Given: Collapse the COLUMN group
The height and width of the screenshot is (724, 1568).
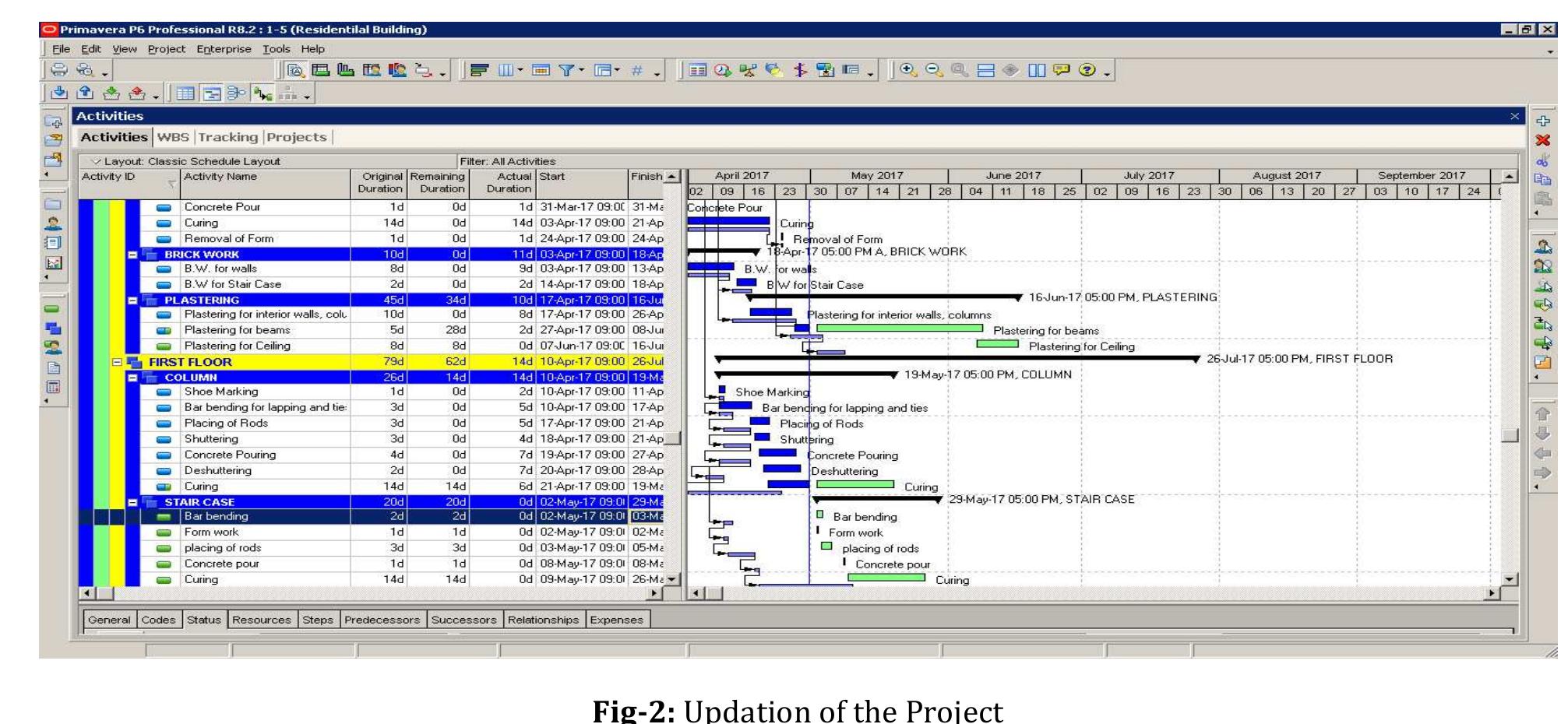Looking at the screenshot, I should click(132, 378).
